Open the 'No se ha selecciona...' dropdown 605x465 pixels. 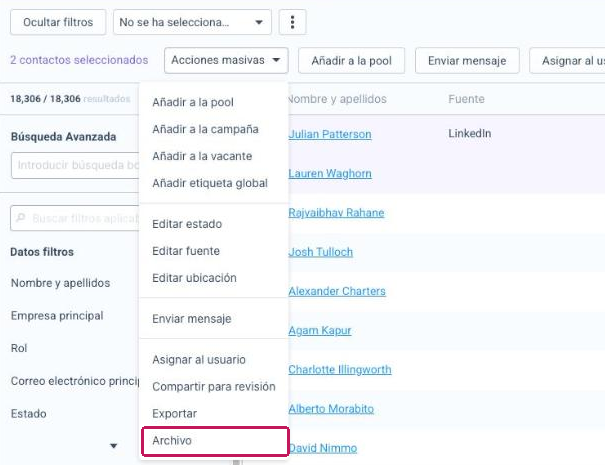point(192,22)
